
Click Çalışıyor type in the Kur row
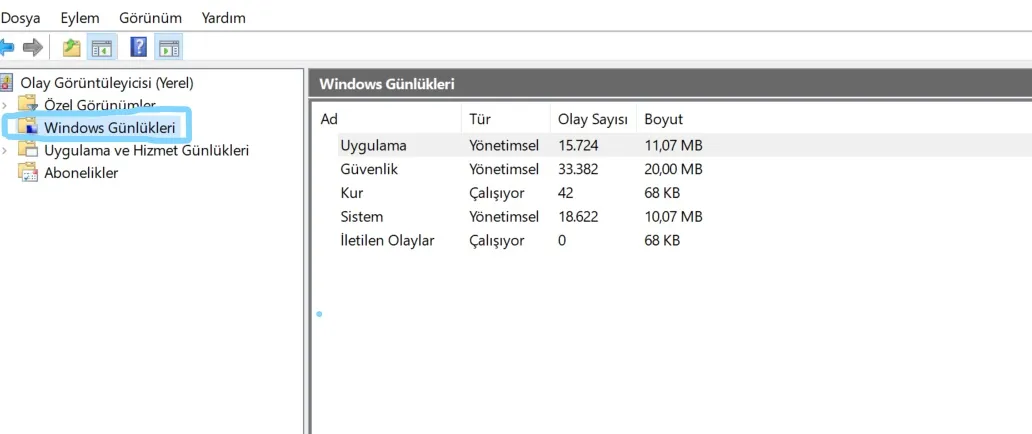coord(496,194)
